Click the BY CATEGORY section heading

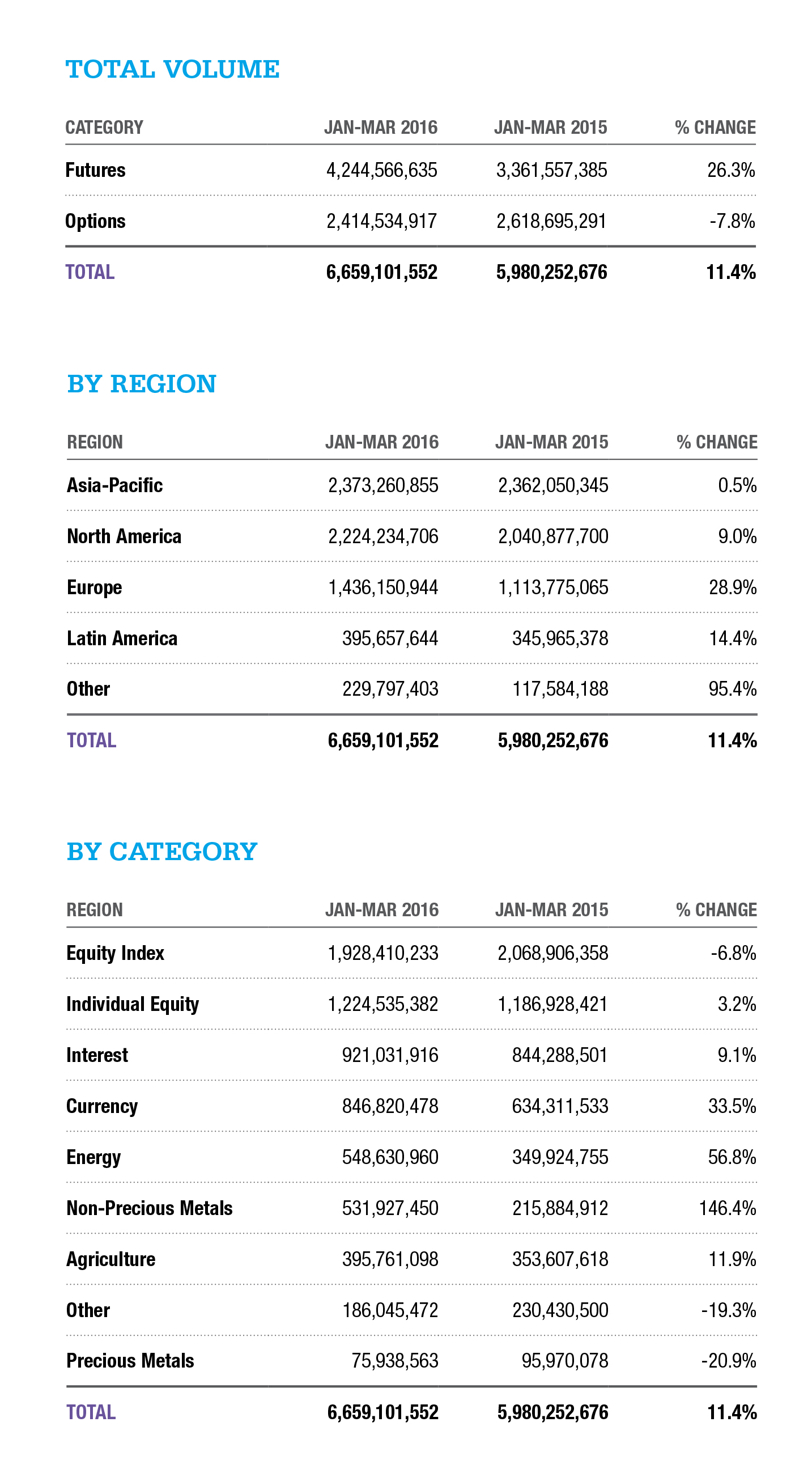(161, 852)
